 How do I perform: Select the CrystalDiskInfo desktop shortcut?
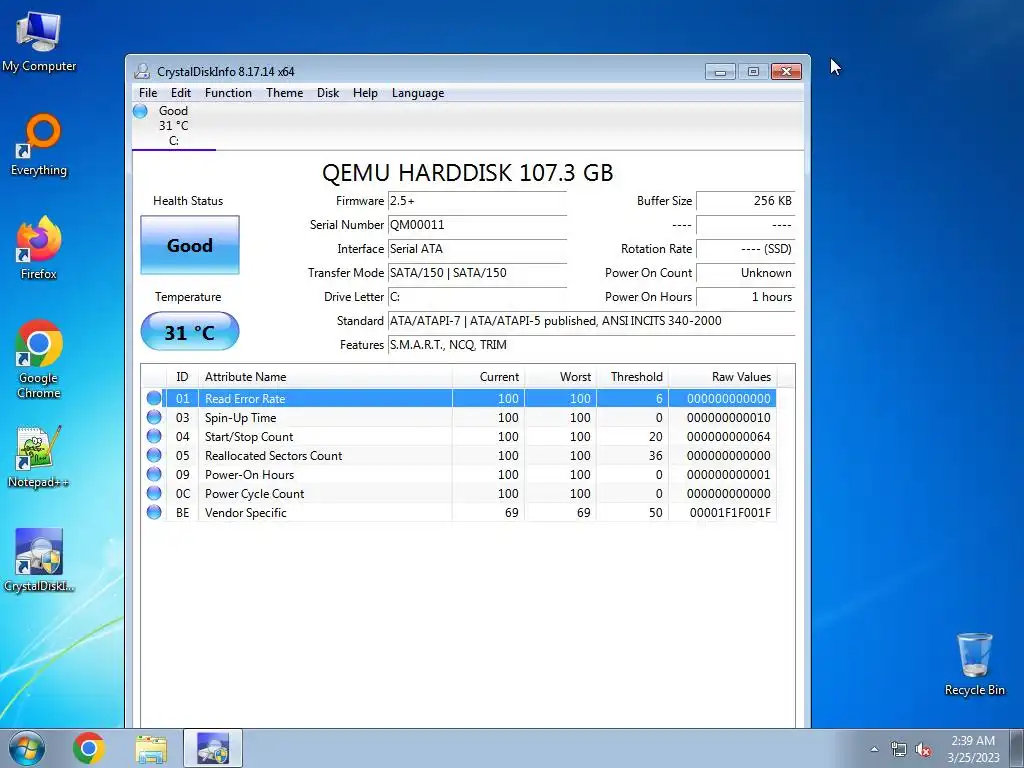39,560
